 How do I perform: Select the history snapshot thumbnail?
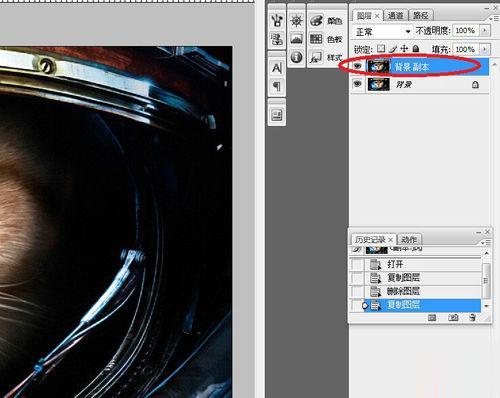coord(376,250)
